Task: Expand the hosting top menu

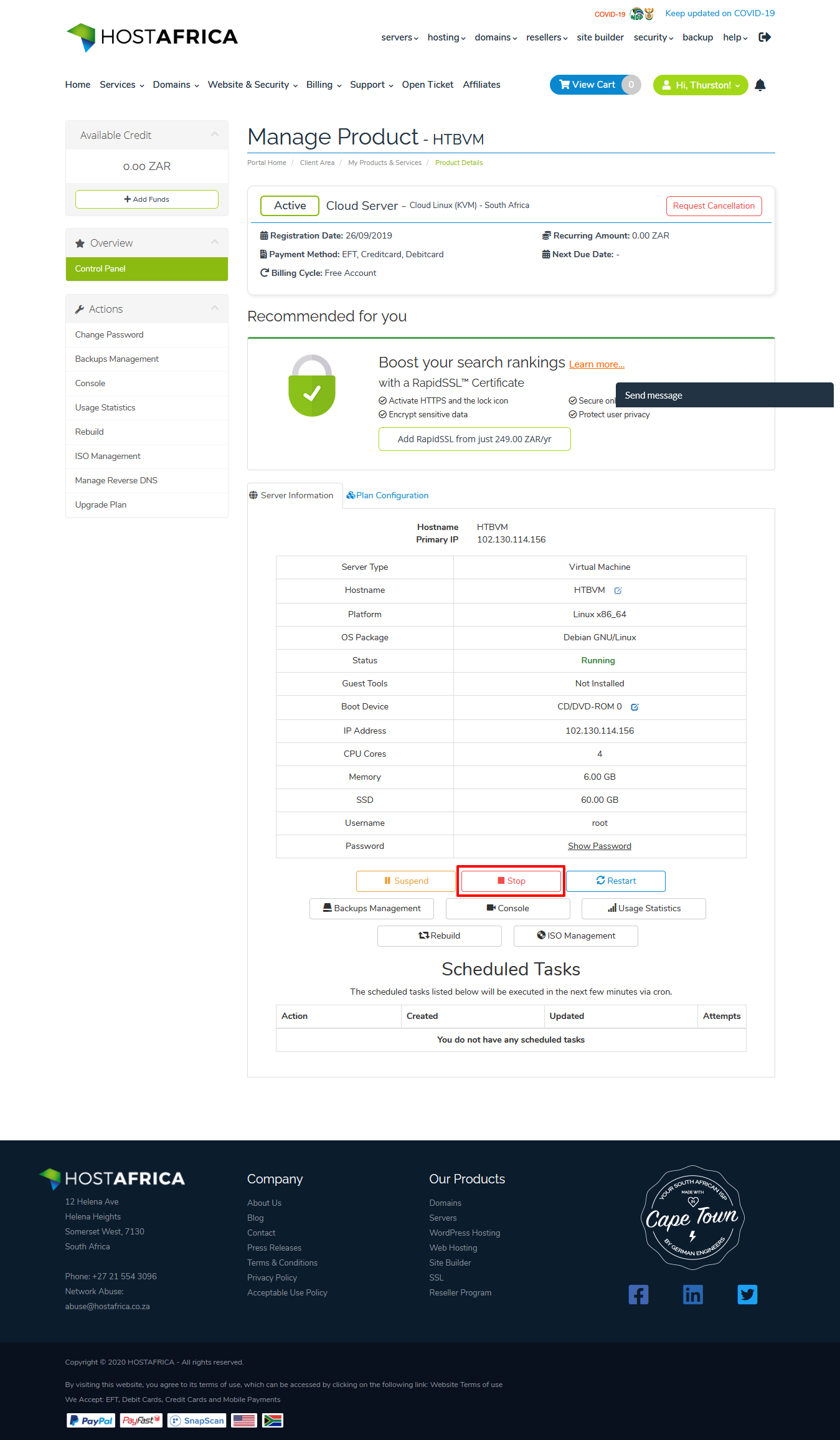Action: point(446,37)
